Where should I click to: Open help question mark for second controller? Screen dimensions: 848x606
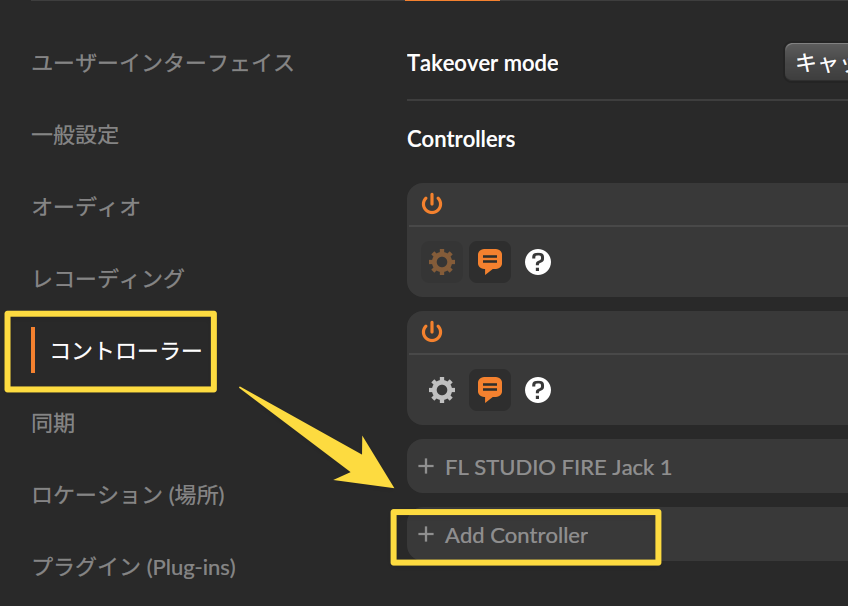pos(538,390)
